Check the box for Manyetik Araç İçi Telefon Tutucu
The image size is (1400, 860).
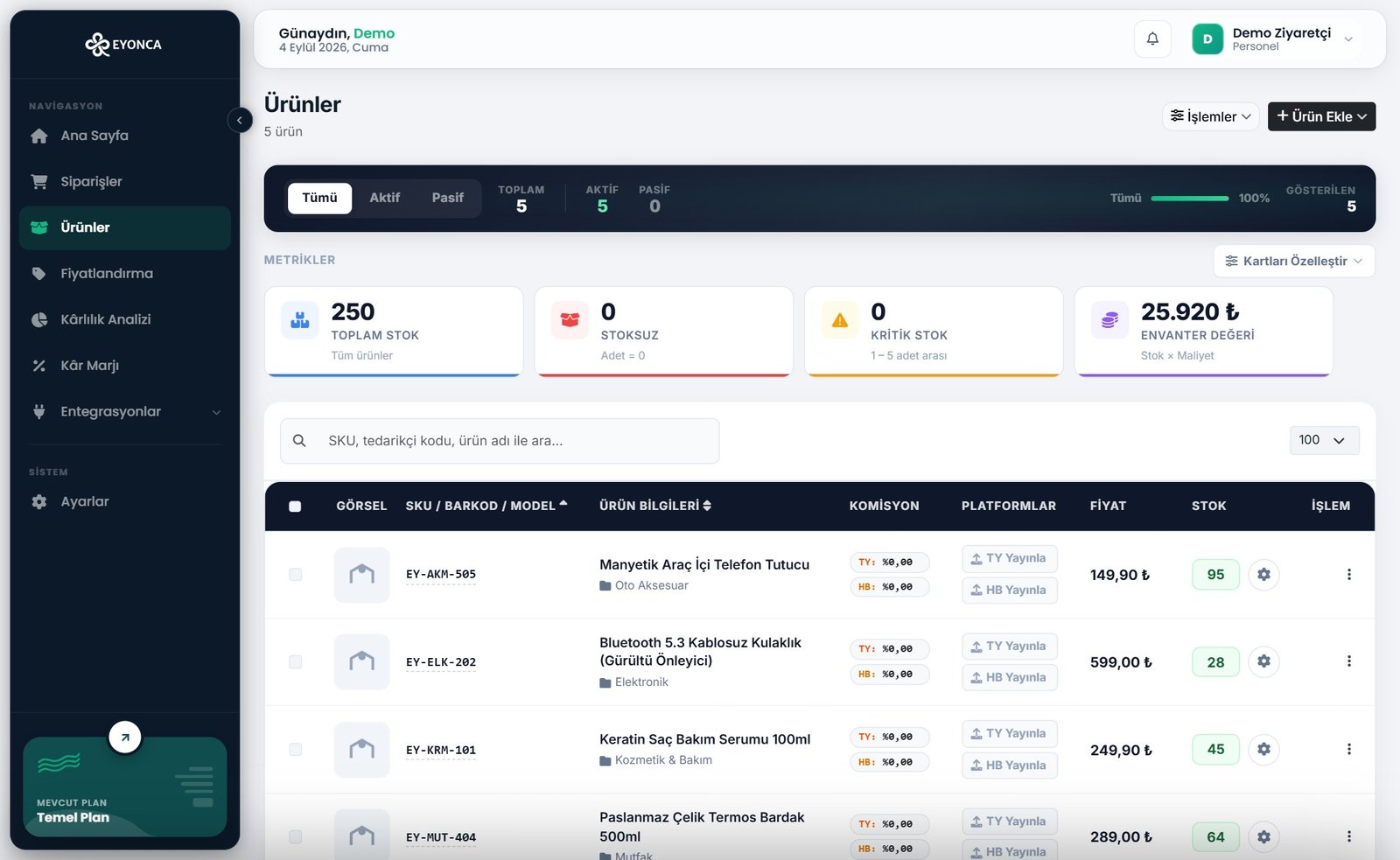point(295,574)
